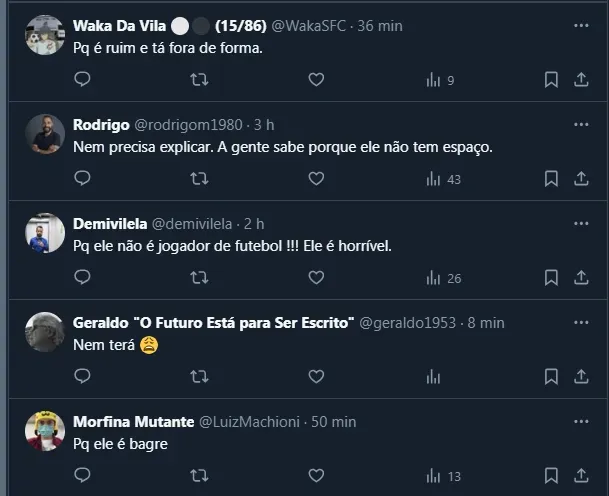Viewport: 609px width, 496px height.
Task: Share Demivilela's tweet
Action: 581,278
